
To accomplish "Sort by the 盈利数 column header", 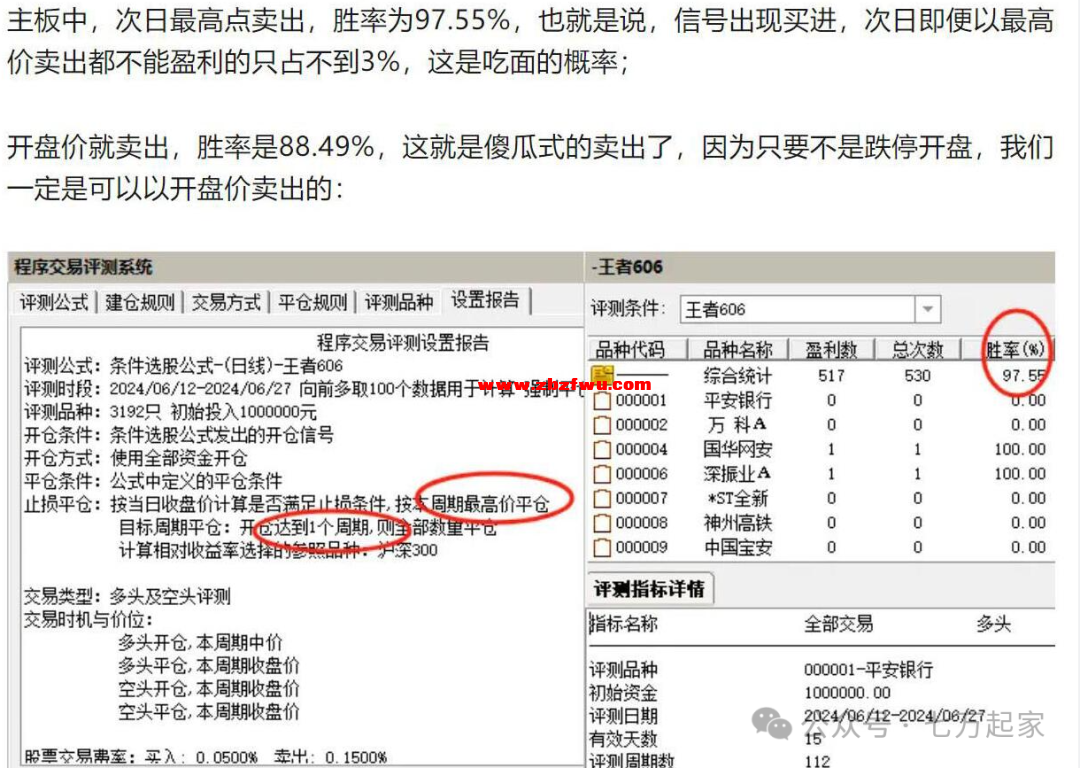I will click(830, 350).
